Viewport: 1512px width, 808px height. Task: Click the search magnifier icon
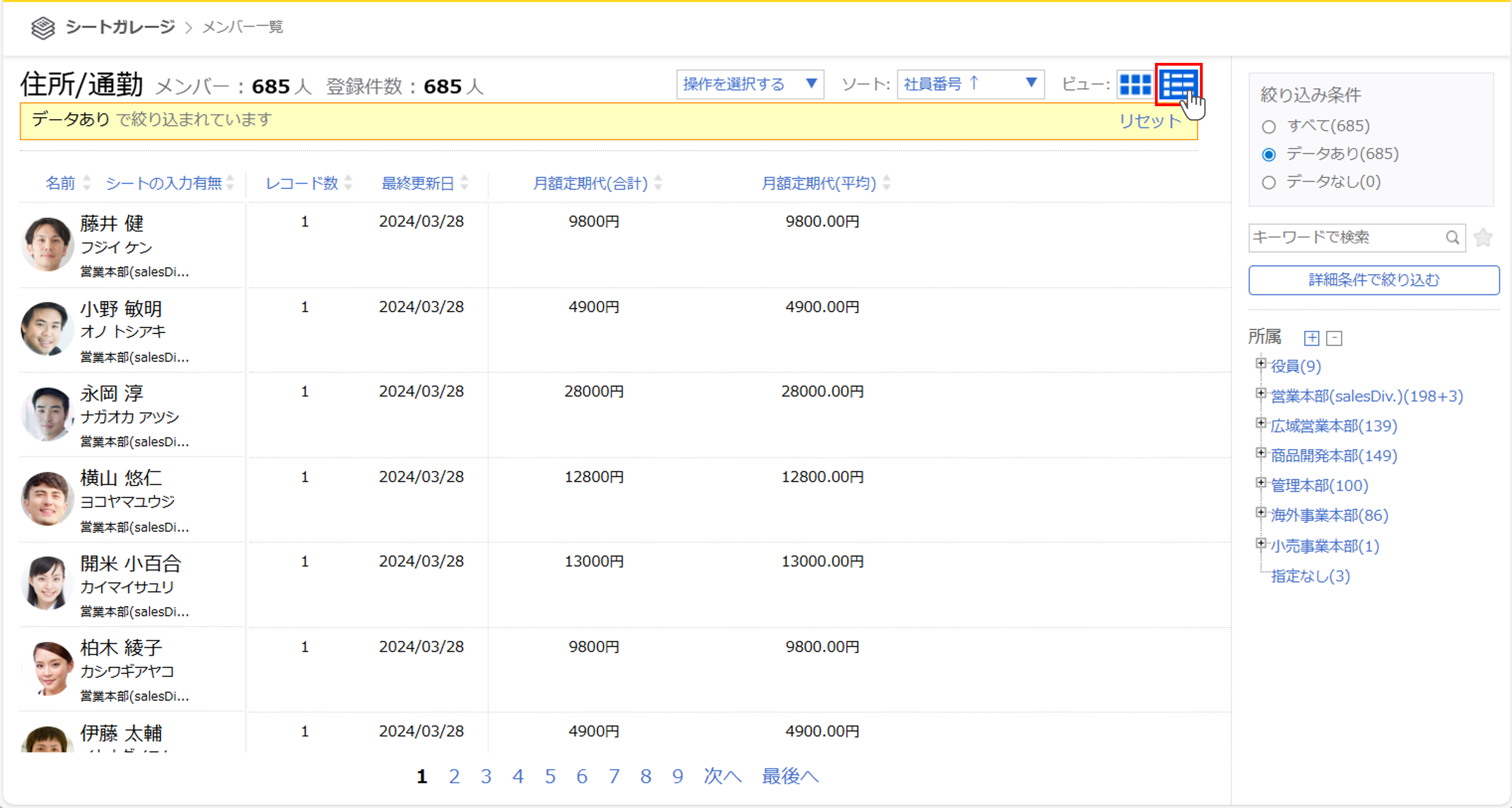pos(1452,237)
